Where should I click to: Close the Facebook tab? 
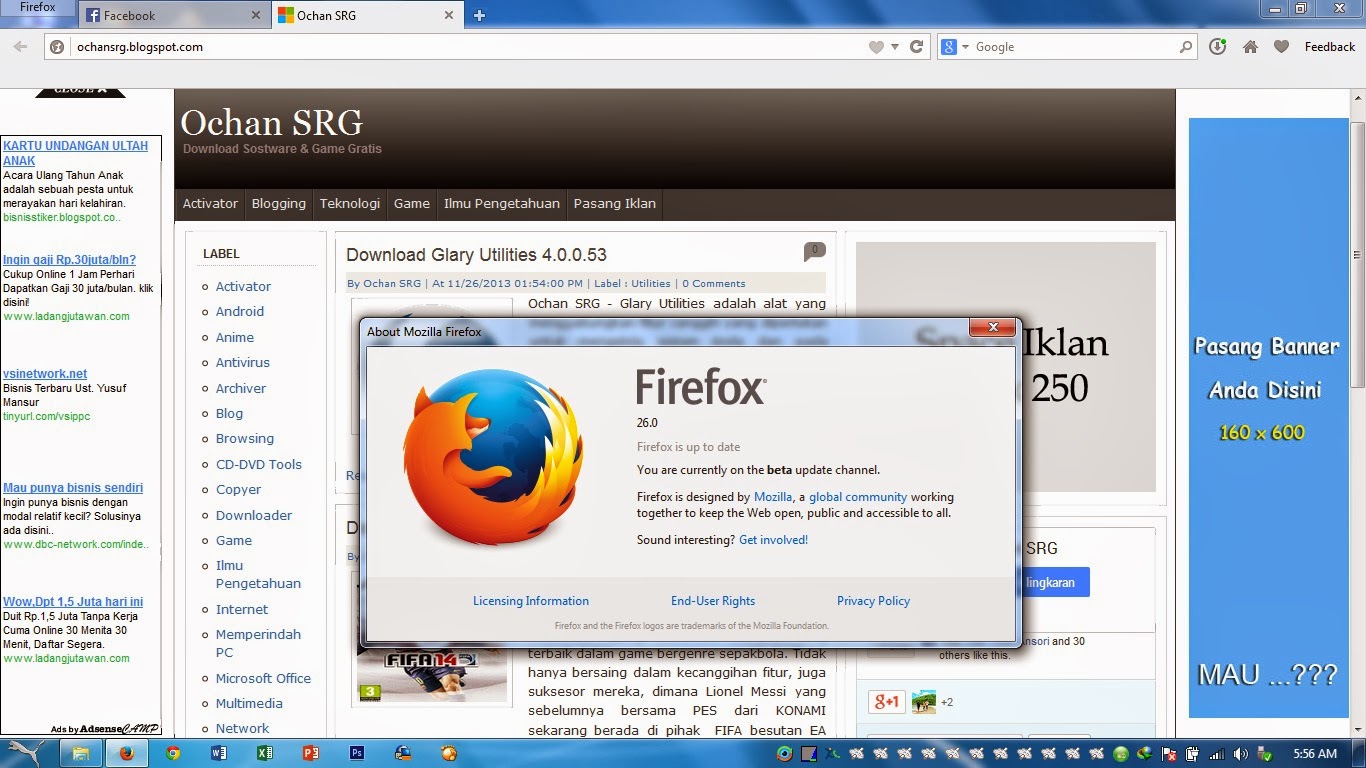tap(256, 15)
